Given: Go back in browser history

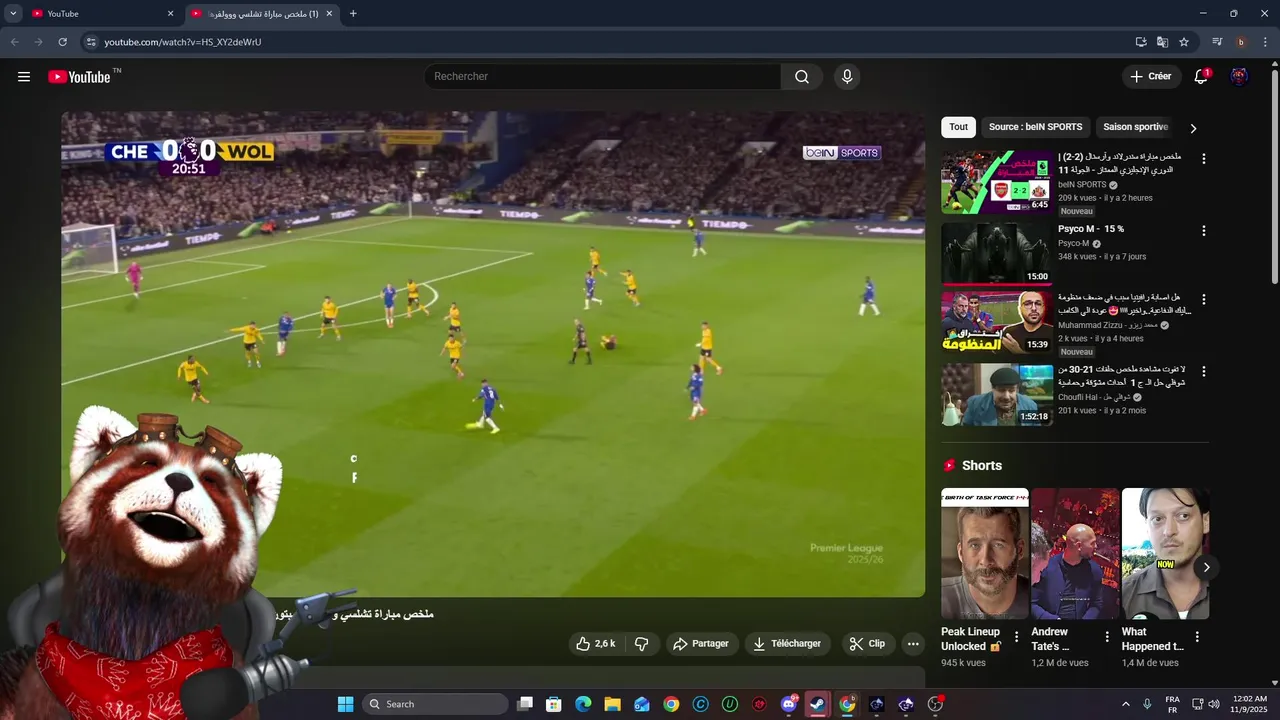Looking at the screenshot, I should [x=14, y=42].
